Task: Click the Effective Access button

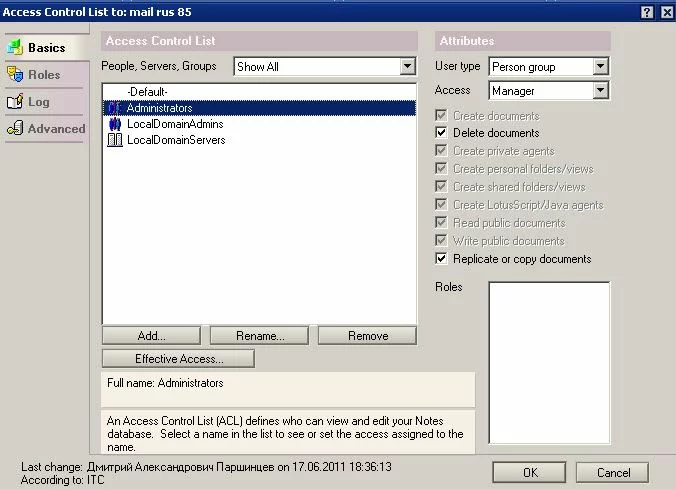Action: [x=178, y=359]
